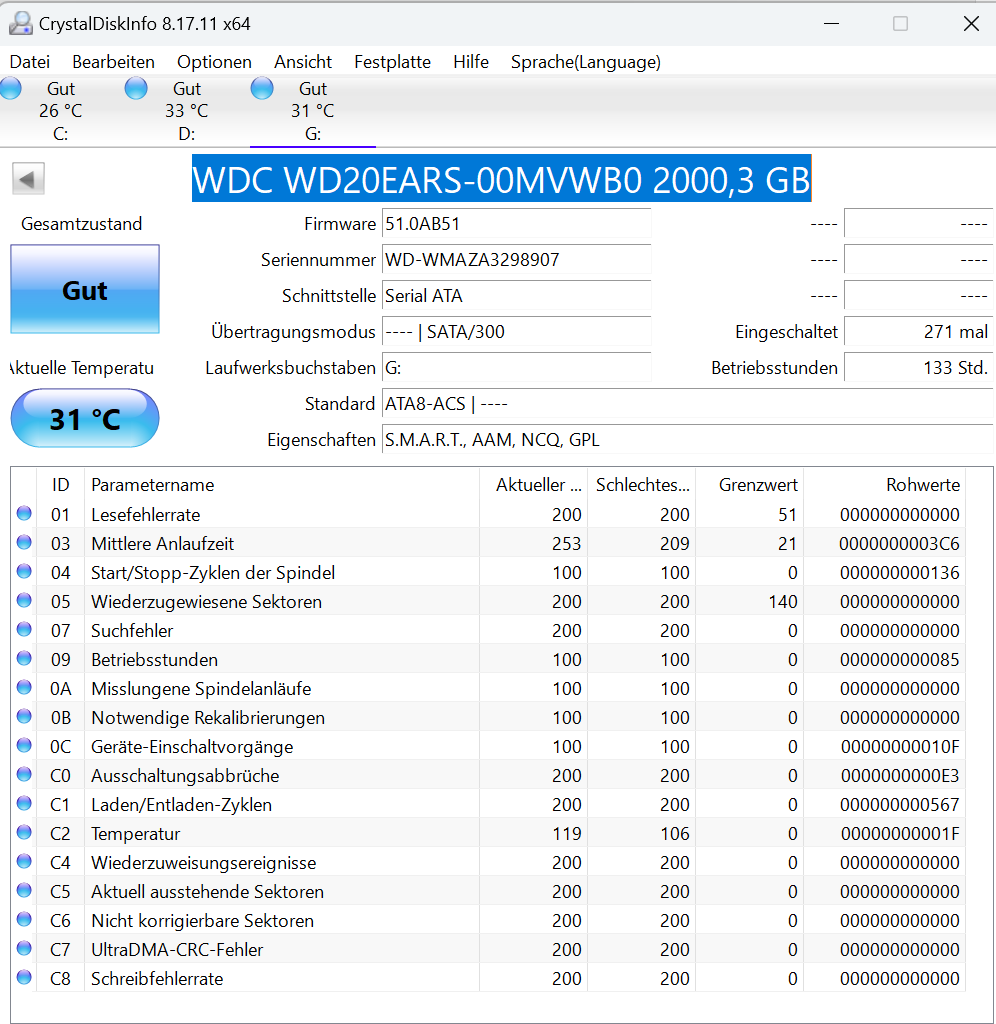Click the Parametername column header

point(282,485)
